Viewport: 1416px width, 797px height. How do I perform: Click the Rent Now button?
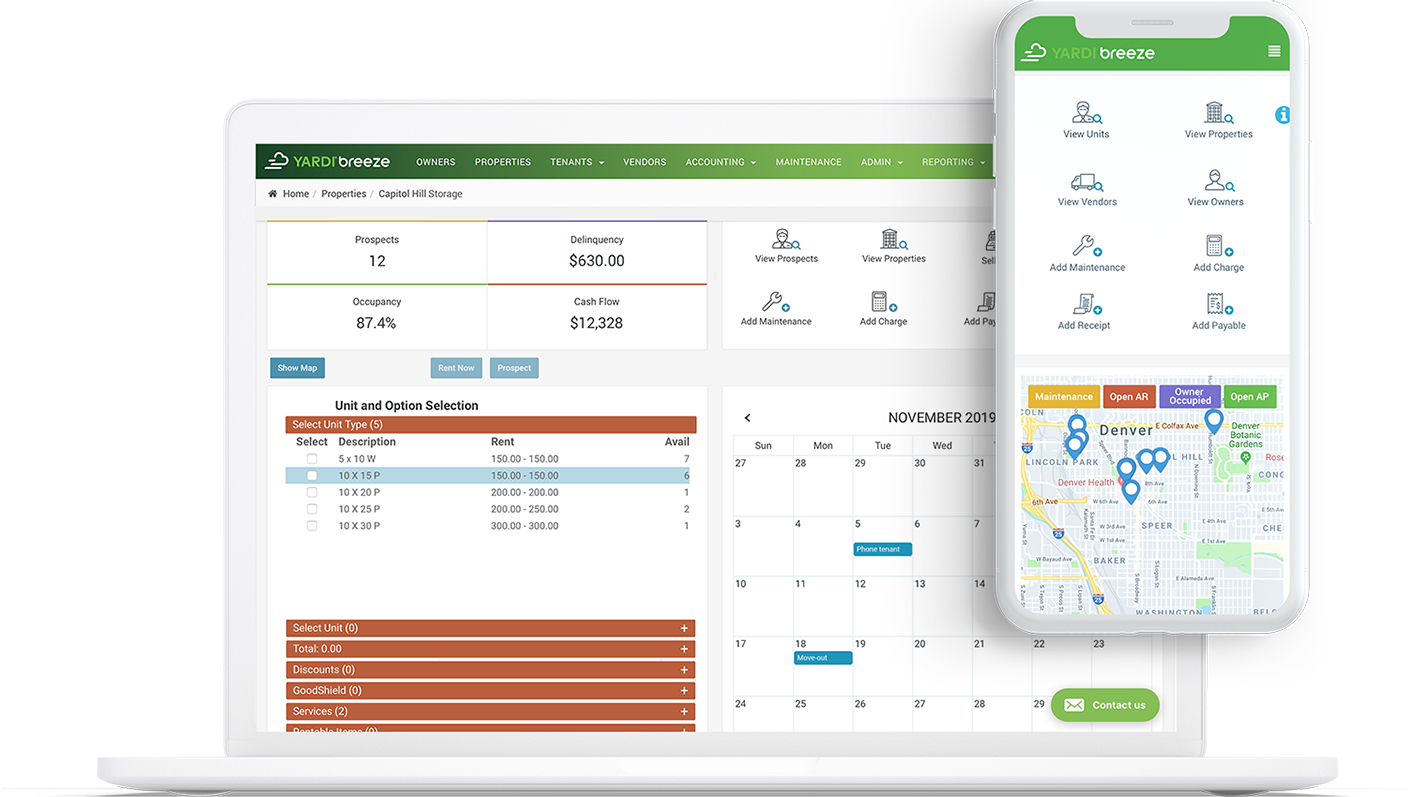pos(456,368)
